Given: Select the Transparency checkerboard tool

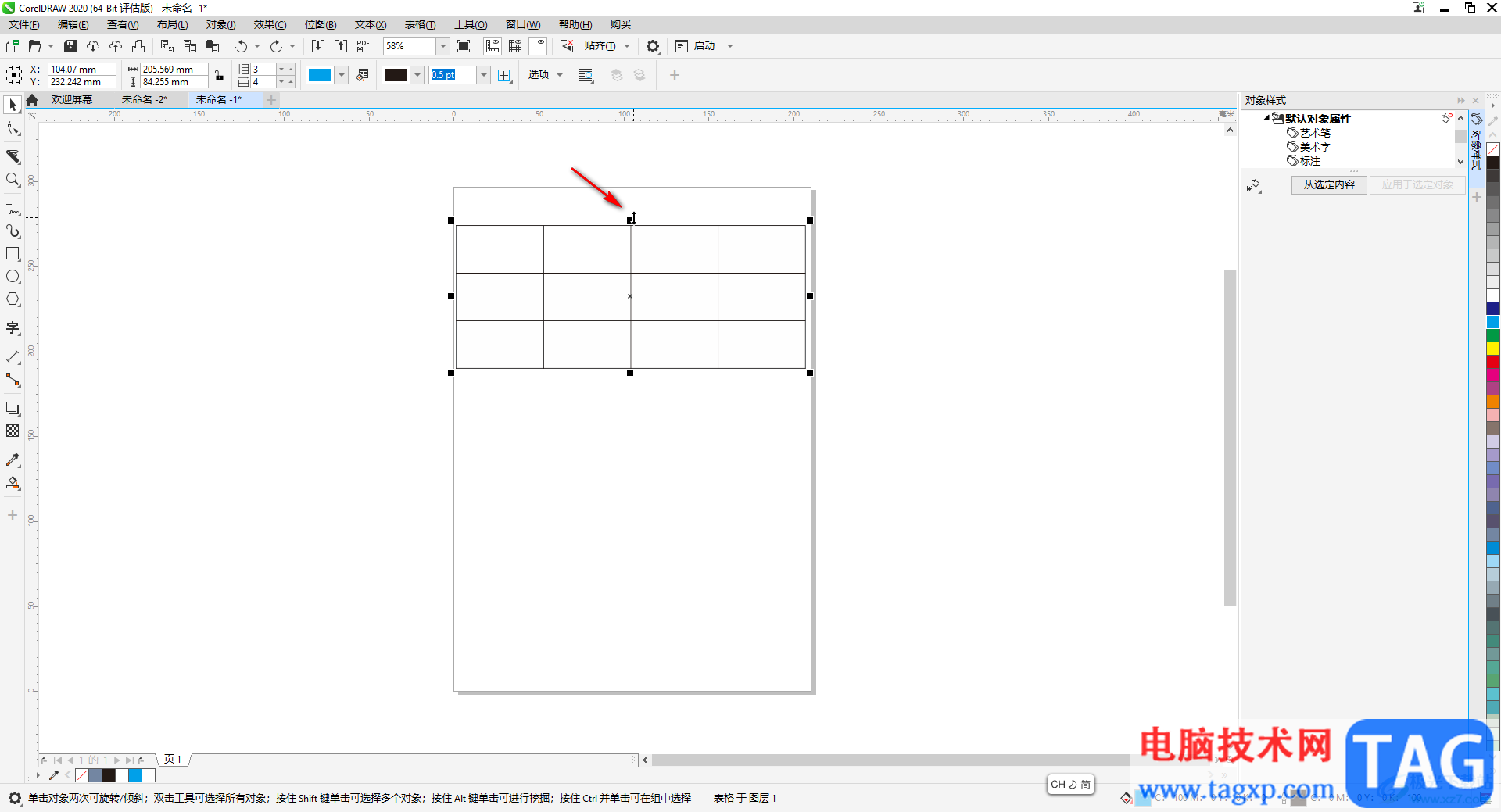Looking at the screenshot, I should click(13, 431).
